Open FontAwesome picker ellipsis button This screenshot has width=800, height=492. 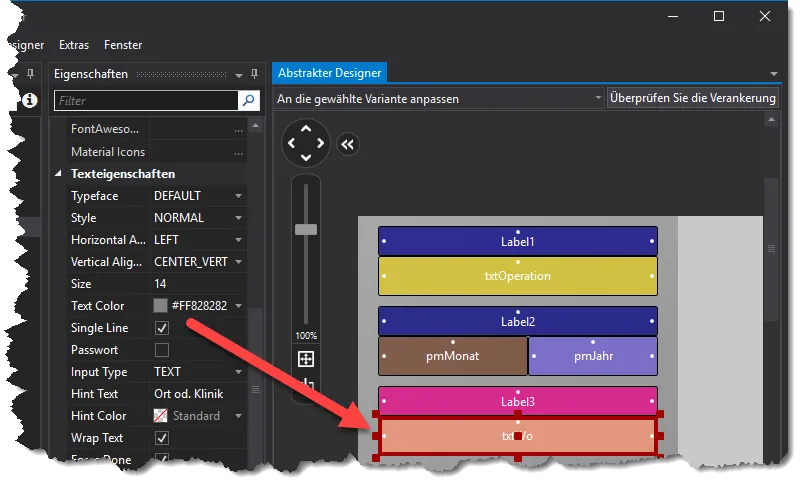click(238, 130)
